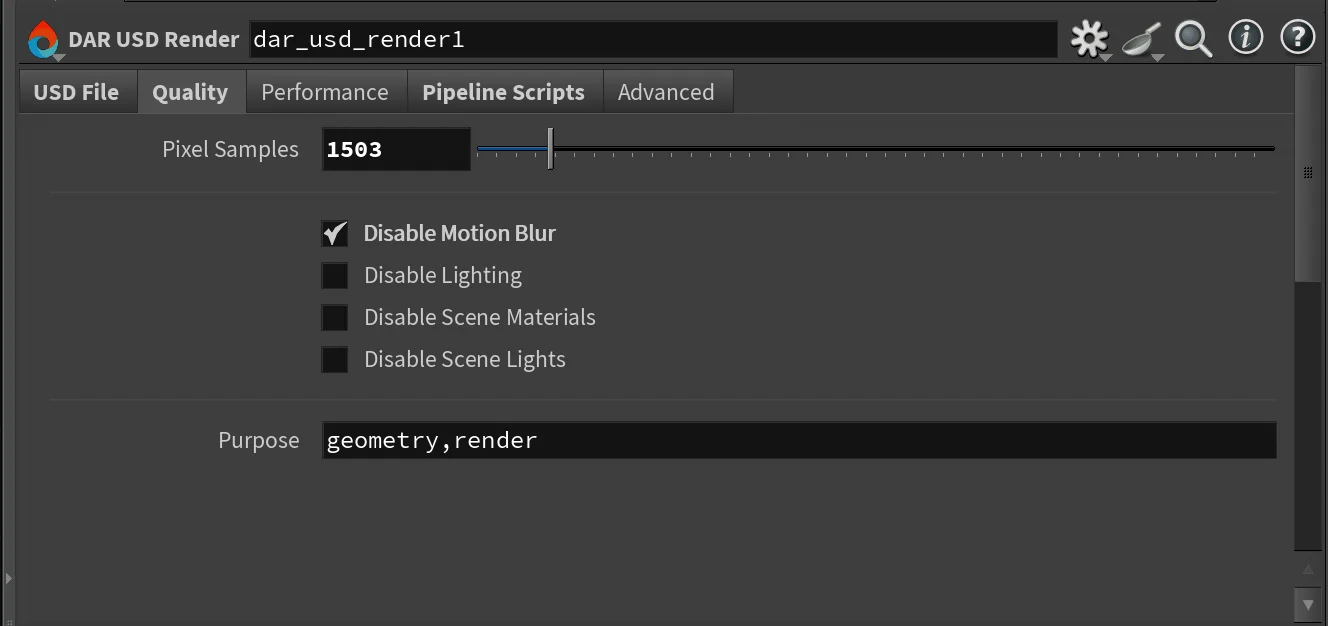The width and height of the screenshot is (1328, 626).
Task: Open the Pipeline Scripts tab
Action: click(x=505, y=91)
